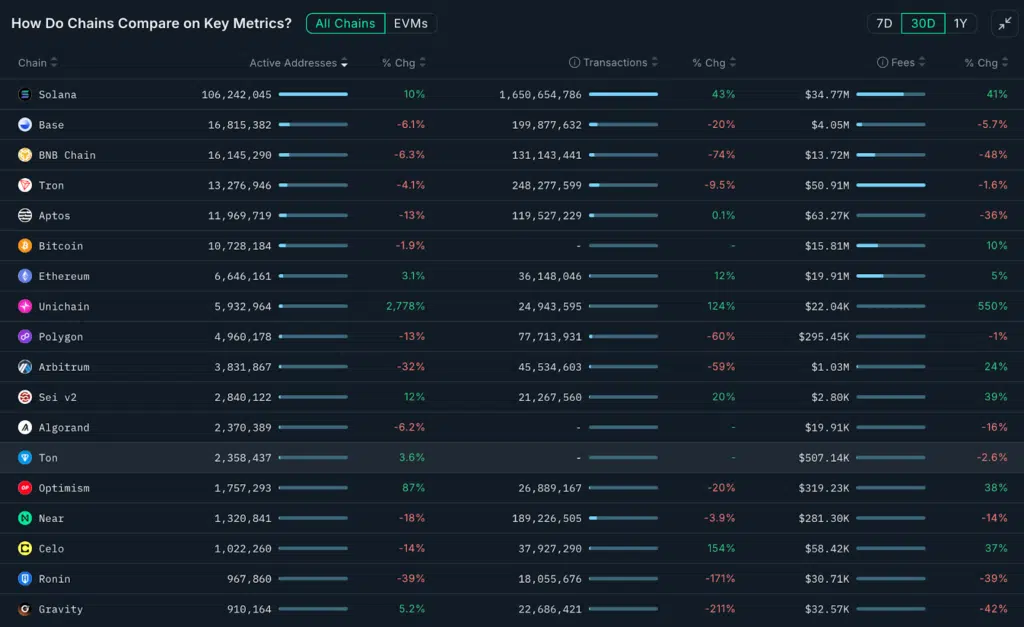Click the Solana chain logo icon

tap(25, 95)
